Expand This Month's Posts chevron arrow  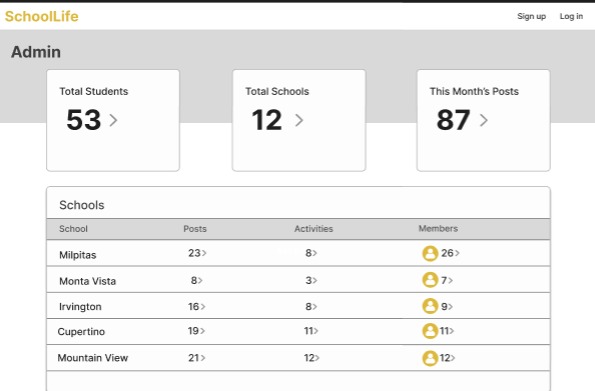483,120
